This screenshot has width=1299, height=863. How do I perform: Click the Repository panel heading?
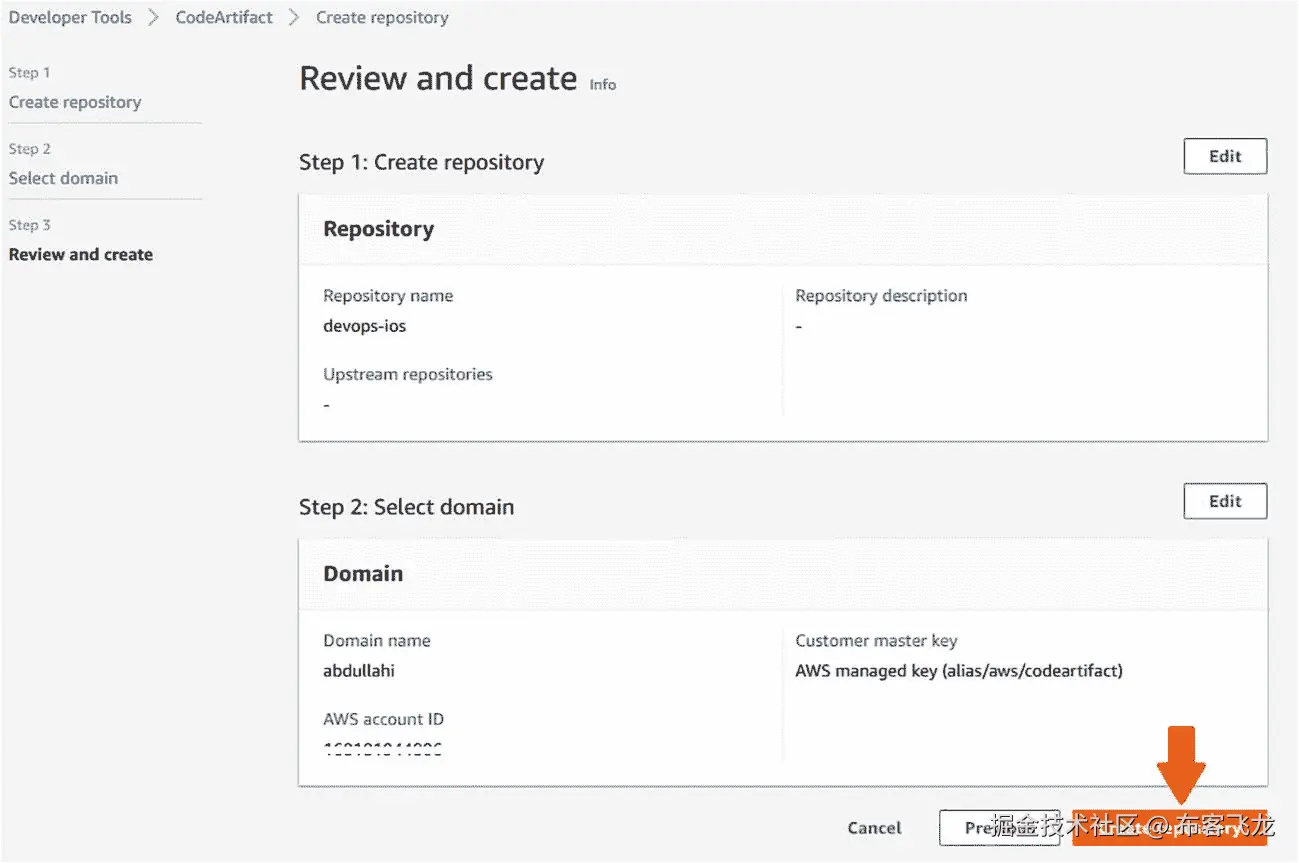click(378, 229)
